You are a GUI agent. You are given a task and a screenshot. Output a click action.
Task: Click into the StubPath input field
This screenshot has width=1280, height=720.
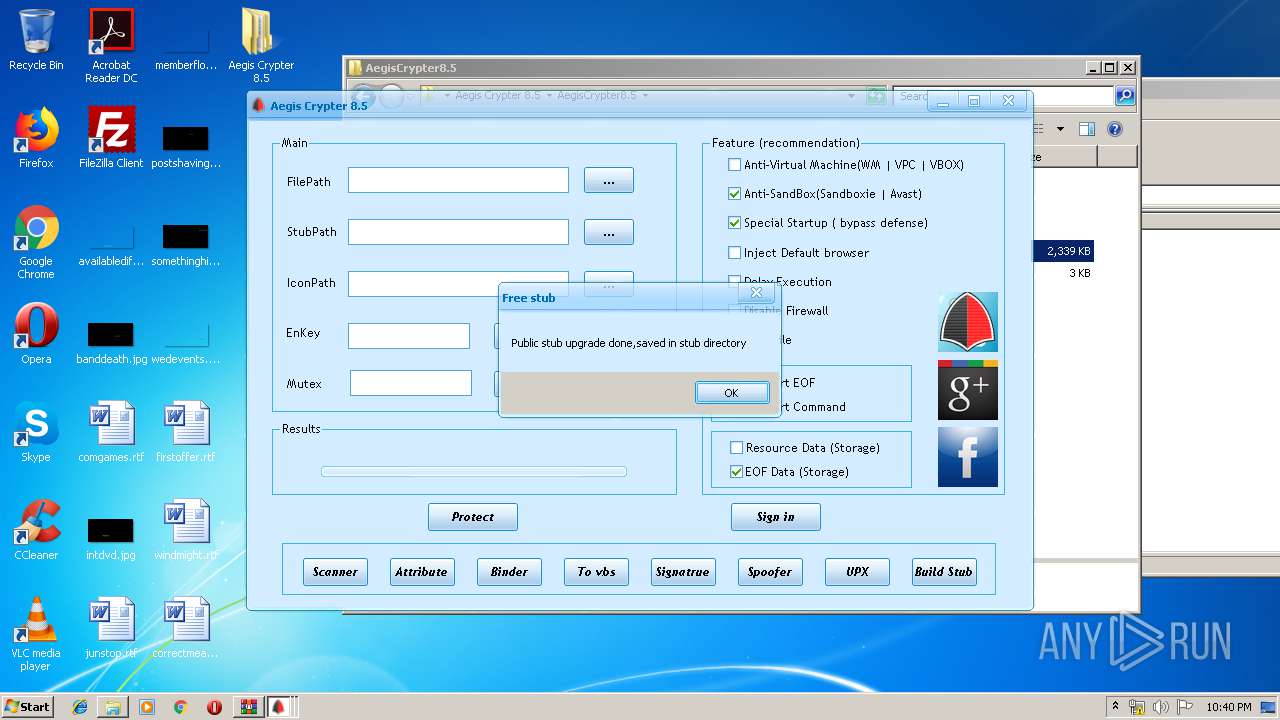click(x=458, y=232)
